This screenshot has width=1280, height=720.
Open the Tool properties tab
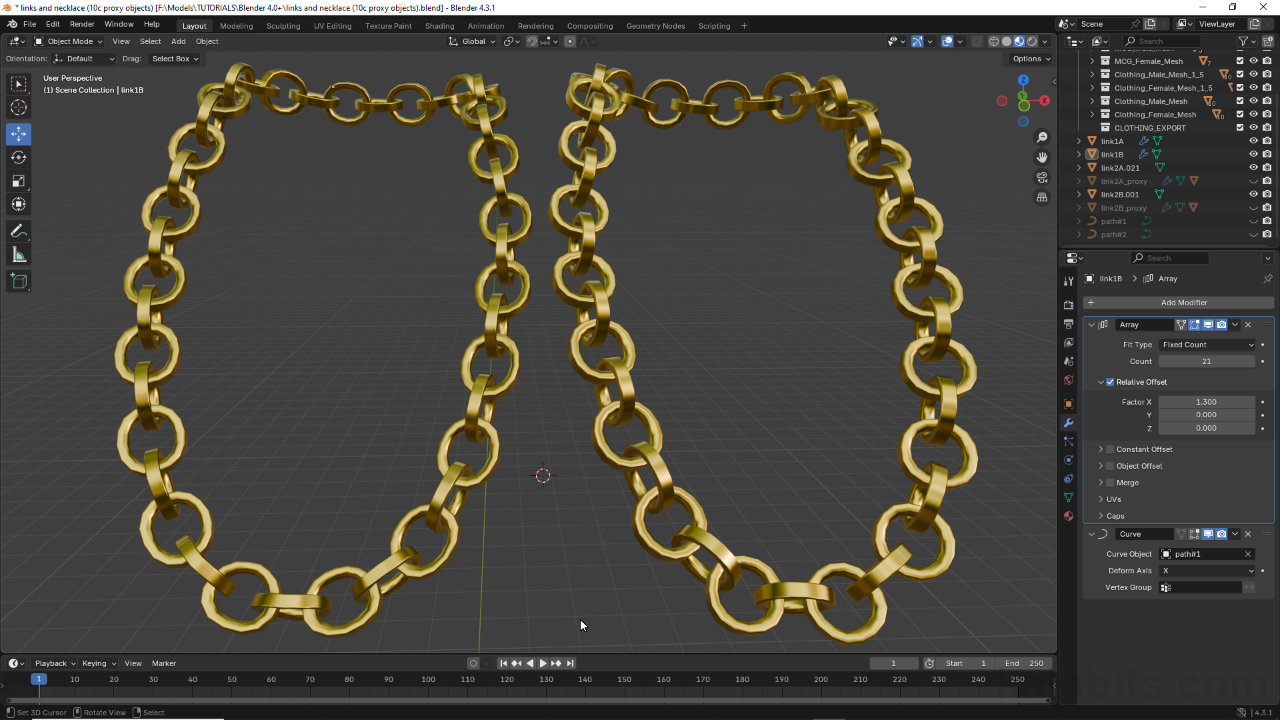tap(1069, 282)
